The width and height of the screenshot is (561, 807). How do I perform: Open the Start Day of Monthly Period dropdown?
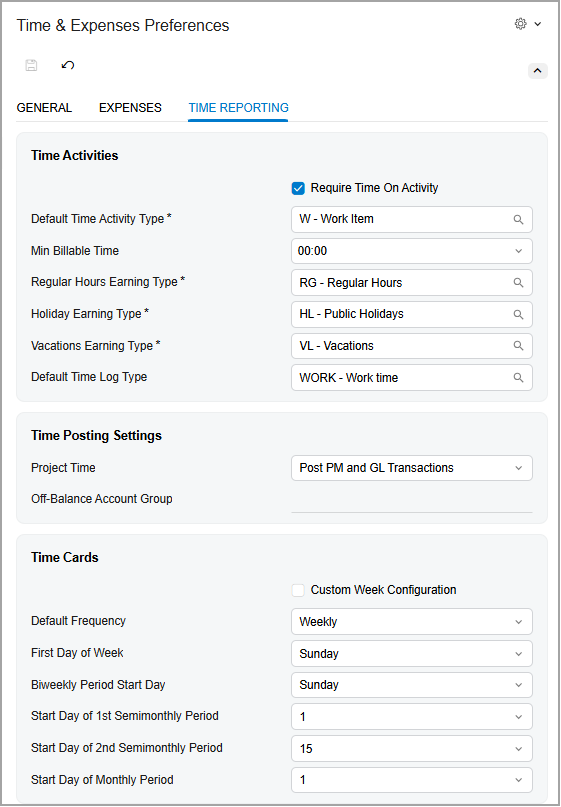point(412,780)
